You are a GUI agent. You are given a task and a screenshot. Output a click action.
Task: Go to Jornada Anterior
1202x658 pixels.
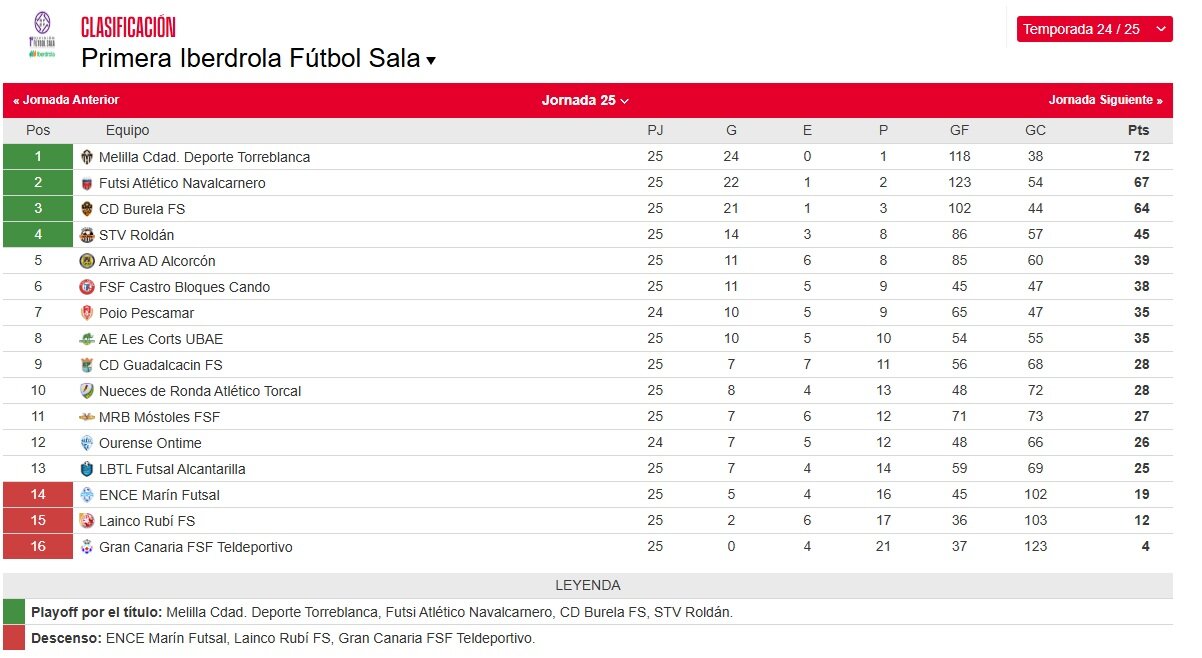66,100
